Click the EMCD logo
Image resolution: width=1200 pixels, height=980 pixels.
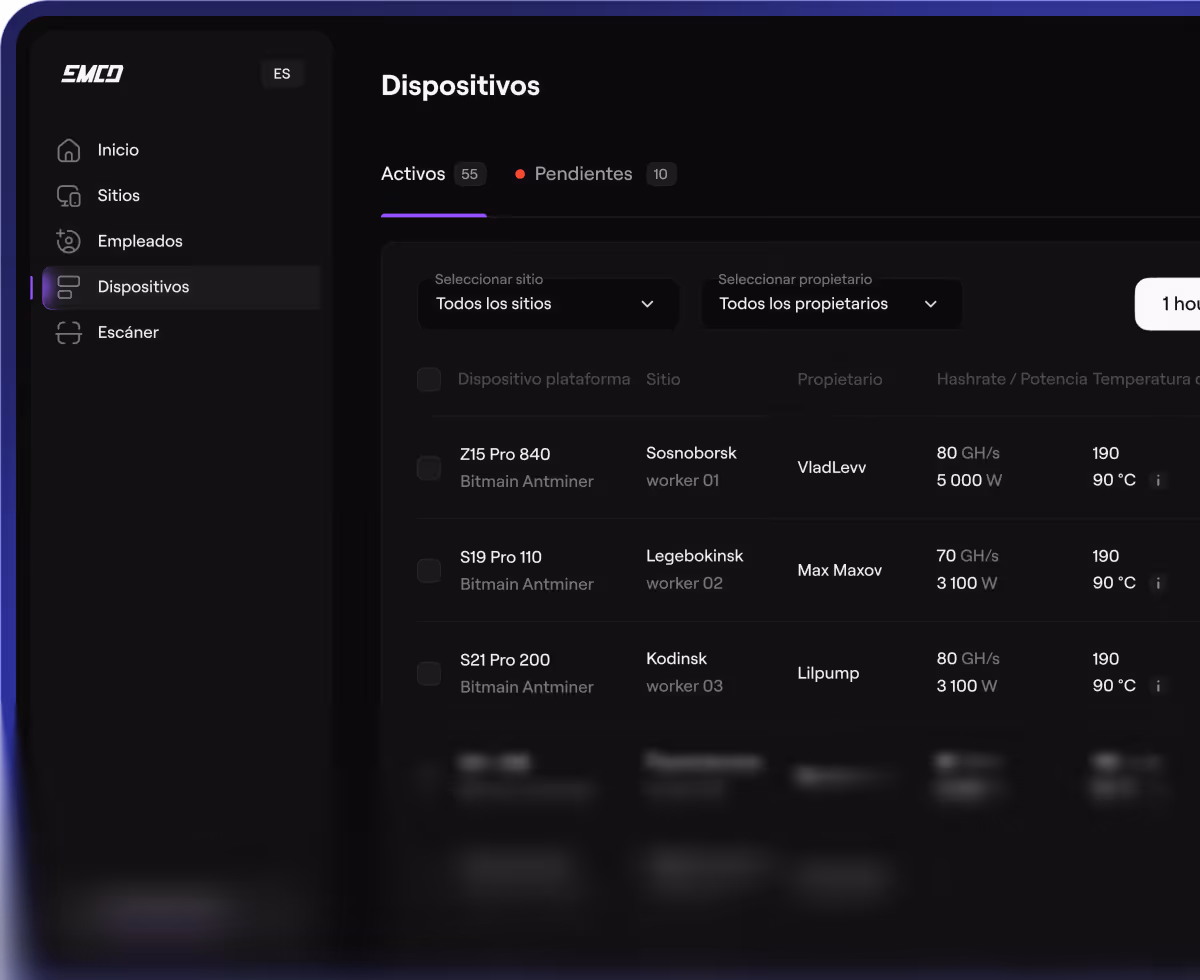click(x=92, y=74)
